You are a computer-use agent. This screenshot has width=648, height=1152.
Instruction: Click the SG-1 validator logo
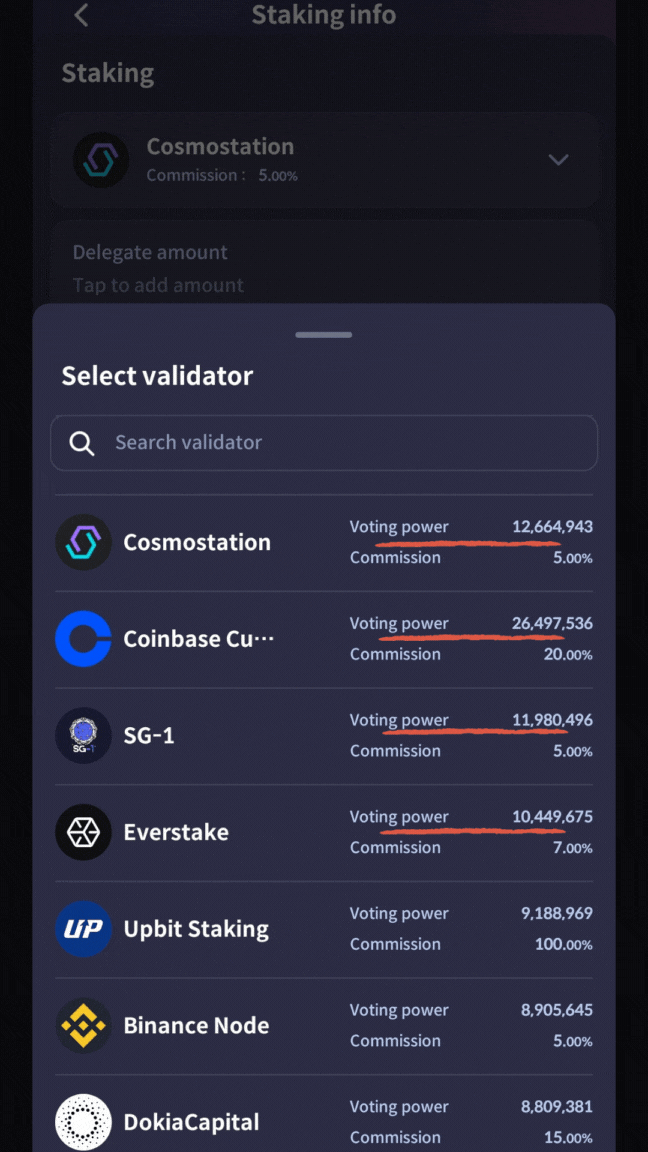click(x=83, y=736)
